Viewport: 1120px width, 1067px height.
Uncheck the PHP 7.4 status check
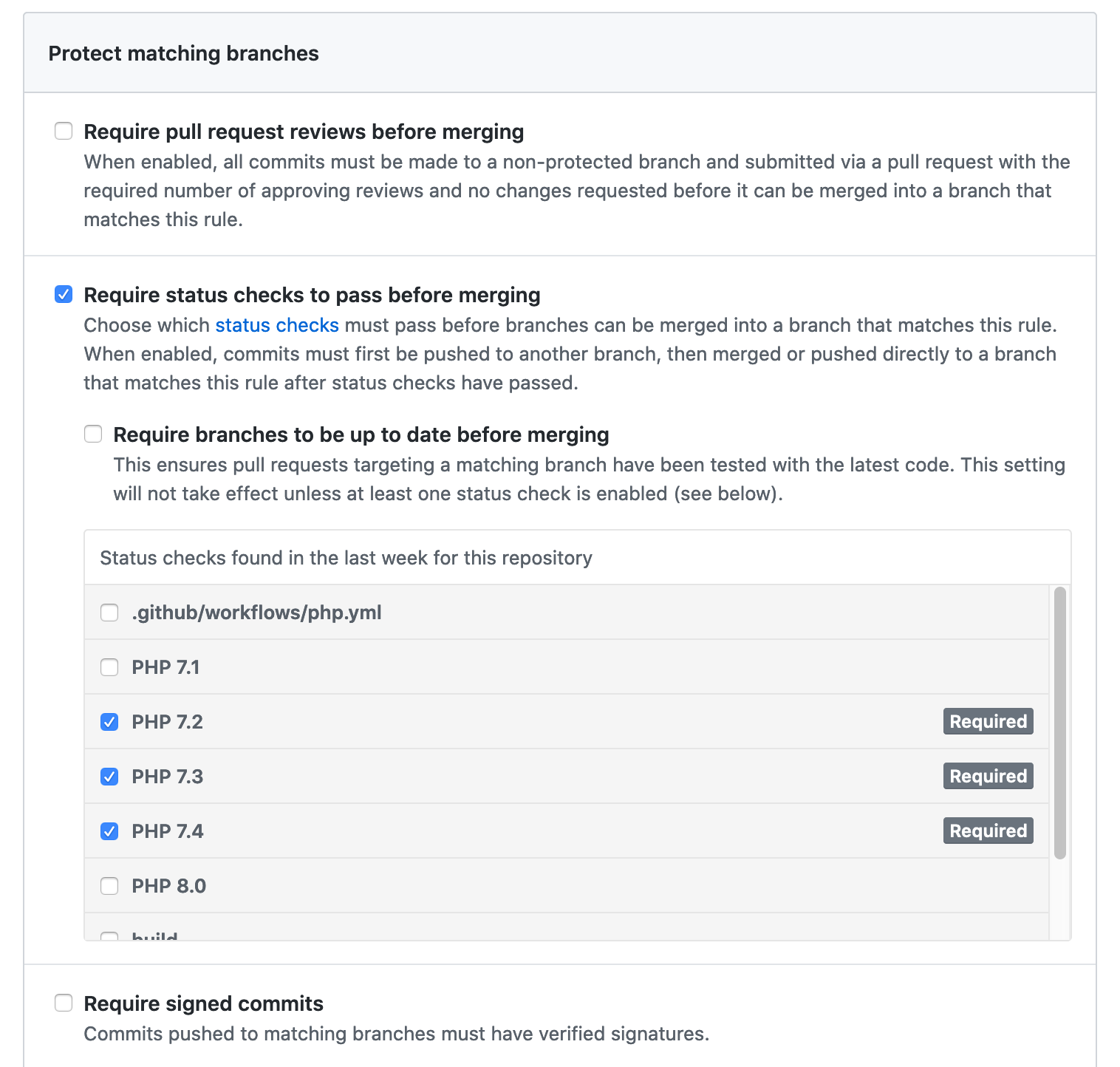pyautogui.click(x=109, y=831)
